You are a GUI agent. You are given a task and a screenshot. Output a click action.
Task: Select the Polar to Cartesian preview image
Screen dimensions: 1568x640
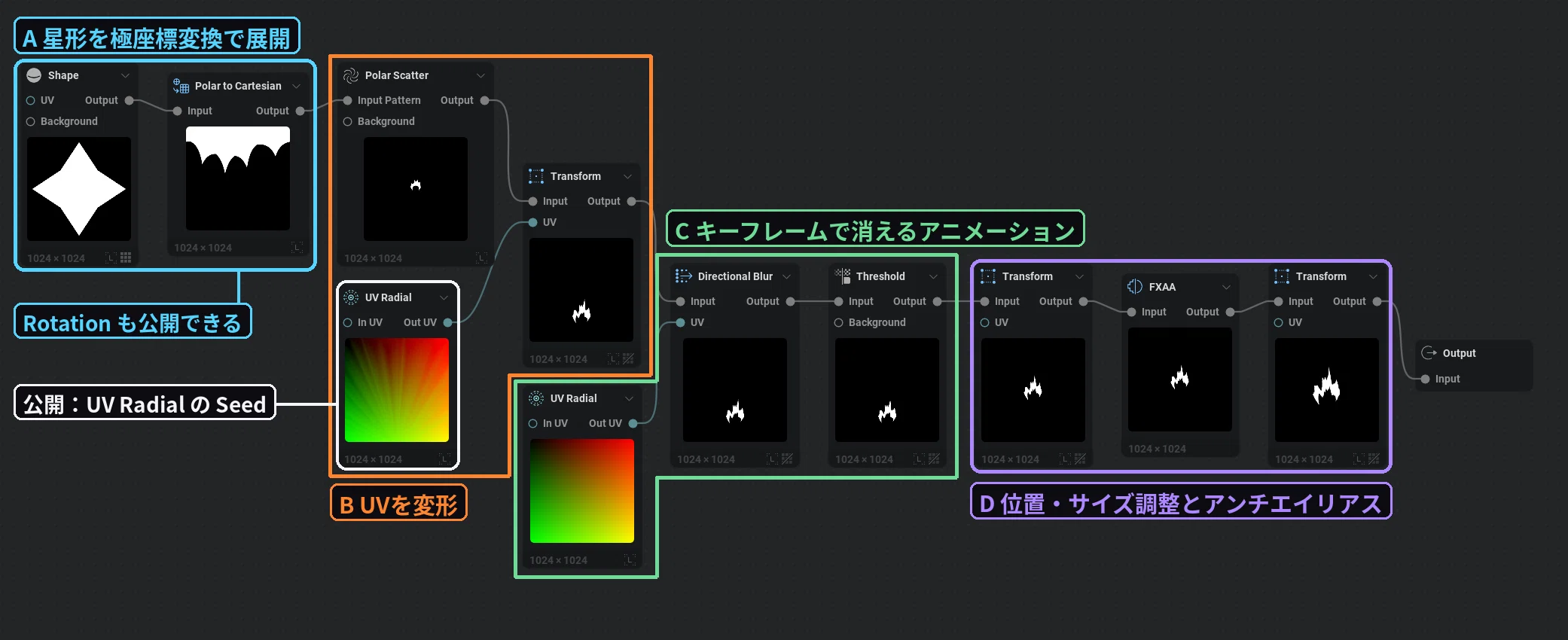tap(238, 178)
